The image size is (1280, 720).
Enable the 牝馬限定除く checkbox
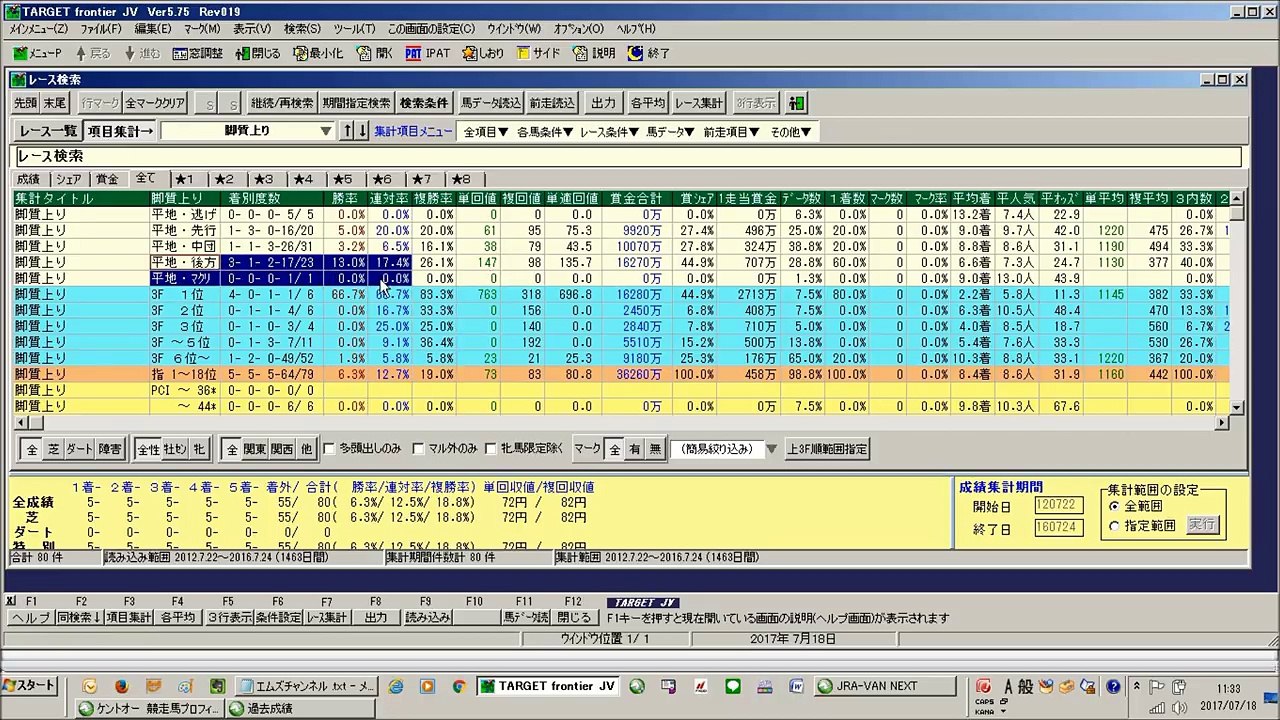[x=490, y=449]
